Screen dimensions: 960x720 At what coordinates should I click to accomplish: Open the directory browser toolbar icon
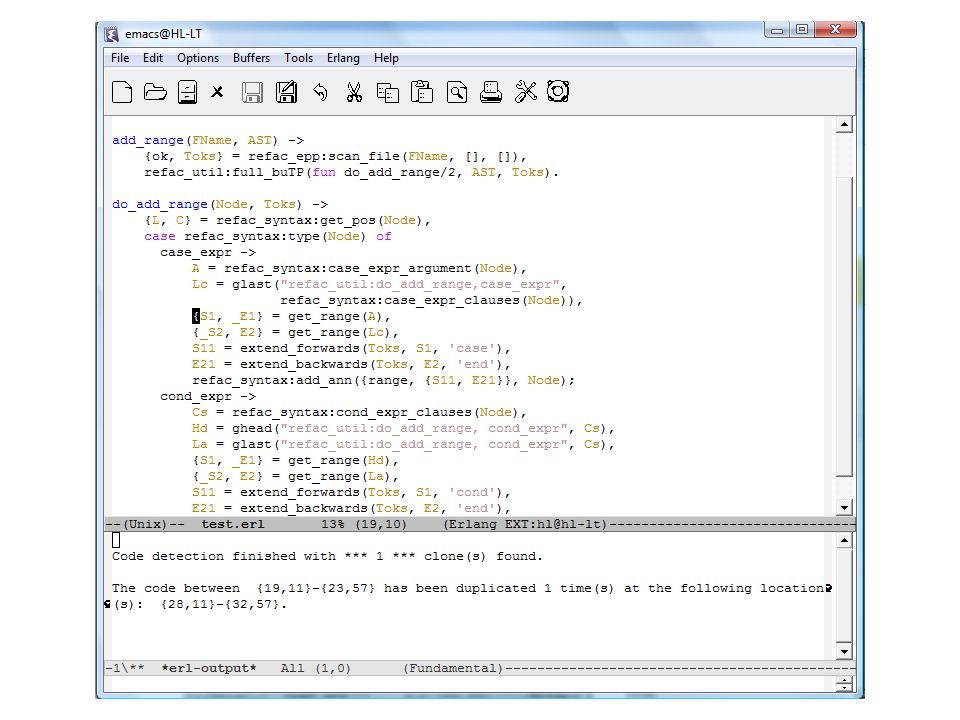187,92
